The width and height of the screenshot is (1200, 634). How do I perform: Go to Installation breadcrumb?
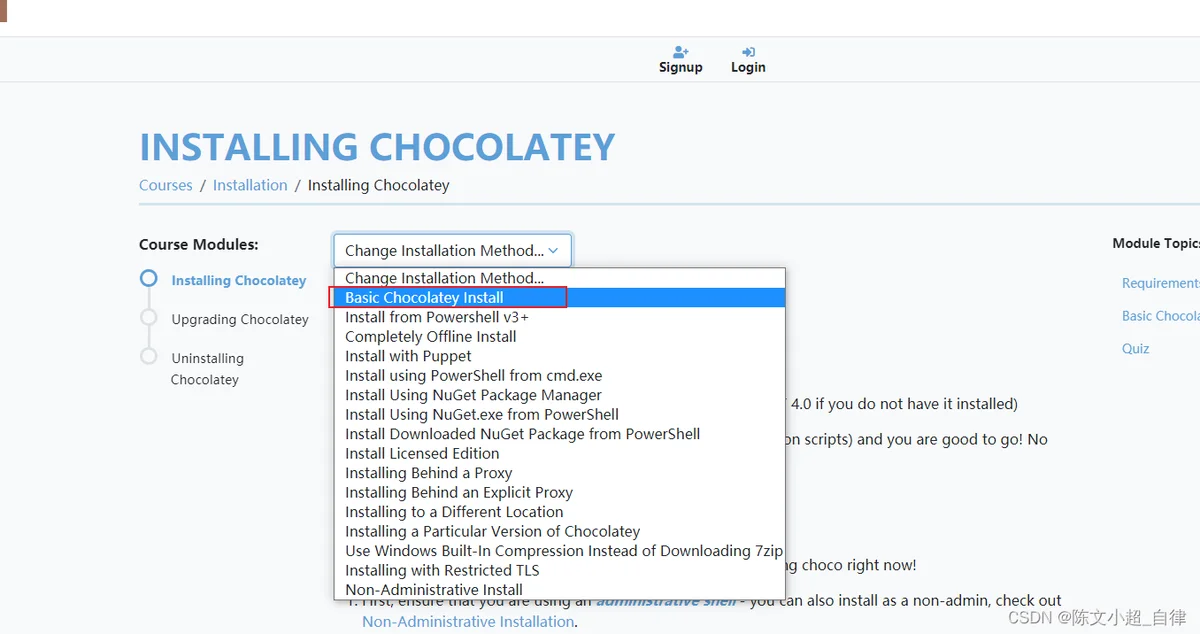pyautogui.click(x=250, y=185)
